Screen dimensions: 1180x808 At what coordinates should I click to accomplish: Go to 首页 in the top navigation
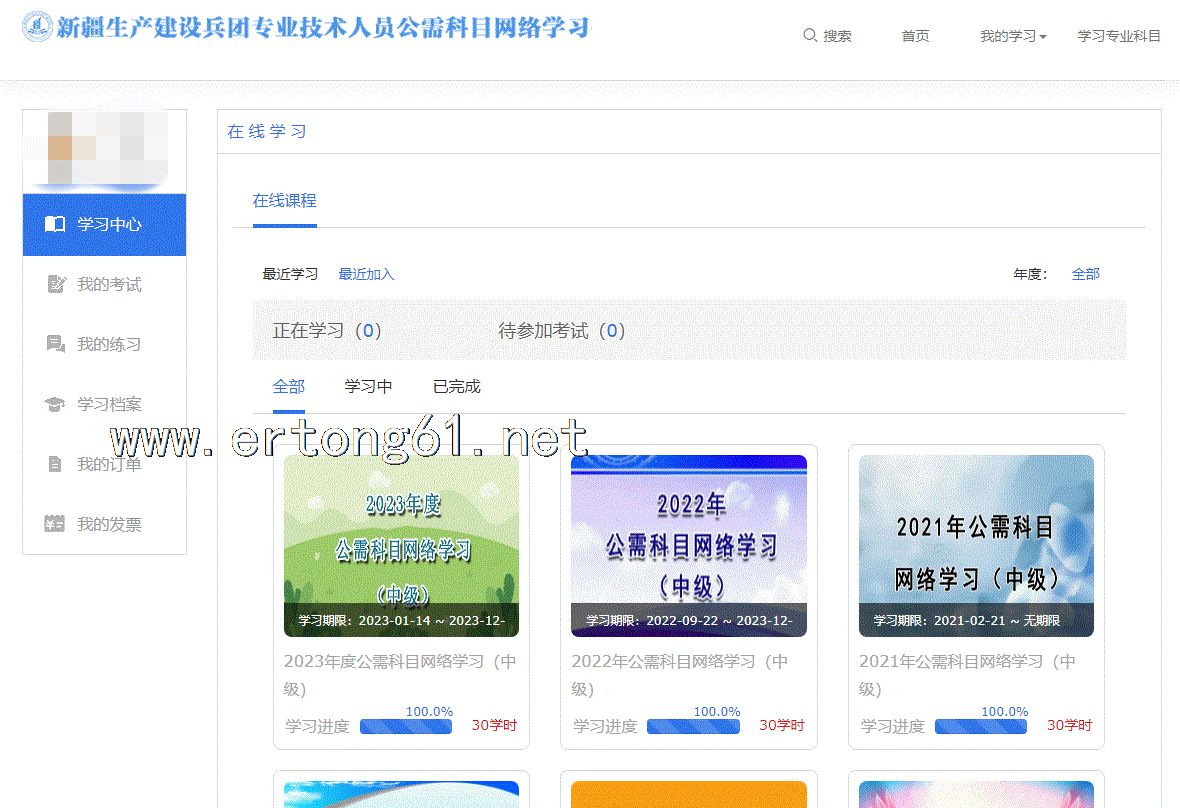[x=915, y=36]
